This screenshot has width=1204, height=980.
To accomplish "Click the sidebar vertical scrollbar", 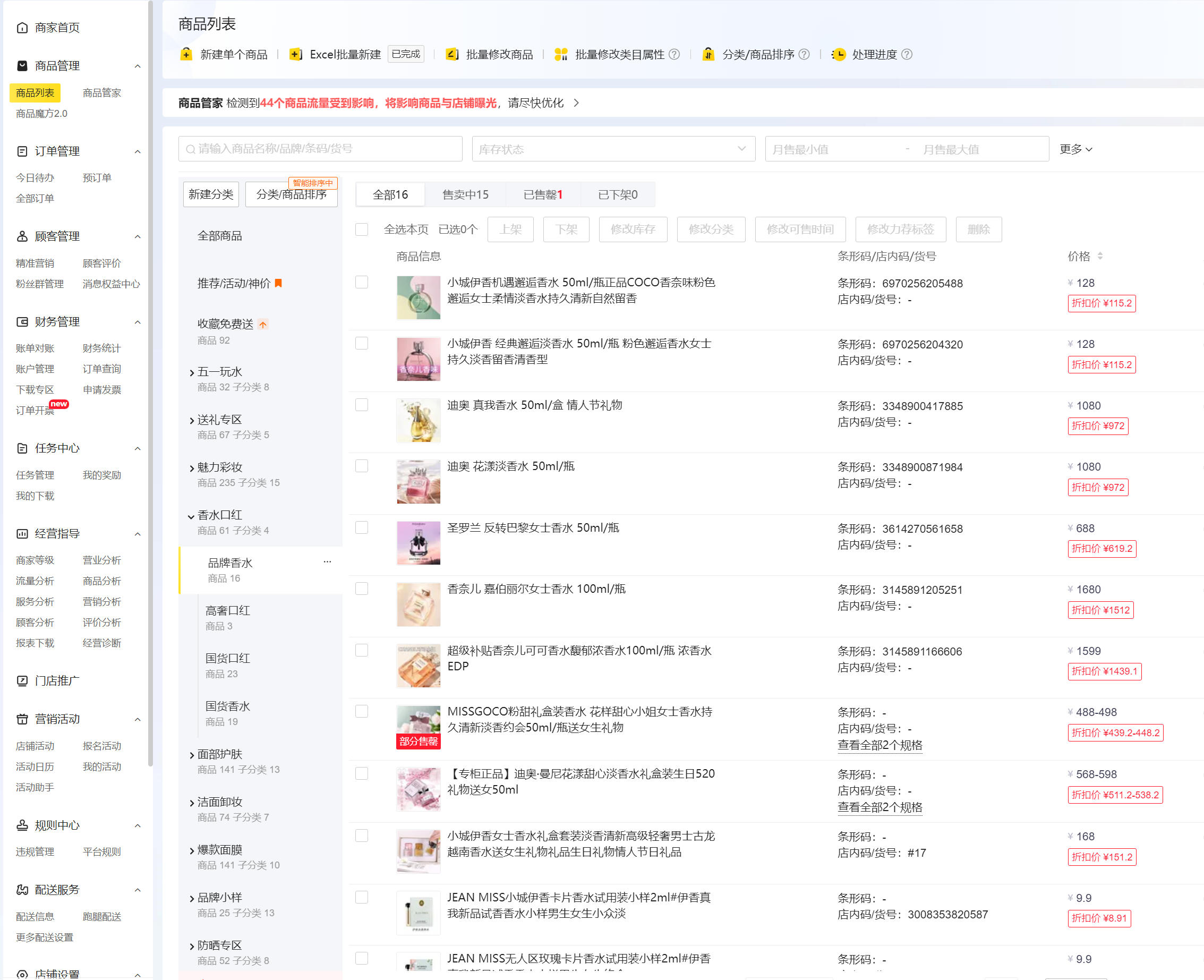I will pyautogui.click(x=150, y=384).
